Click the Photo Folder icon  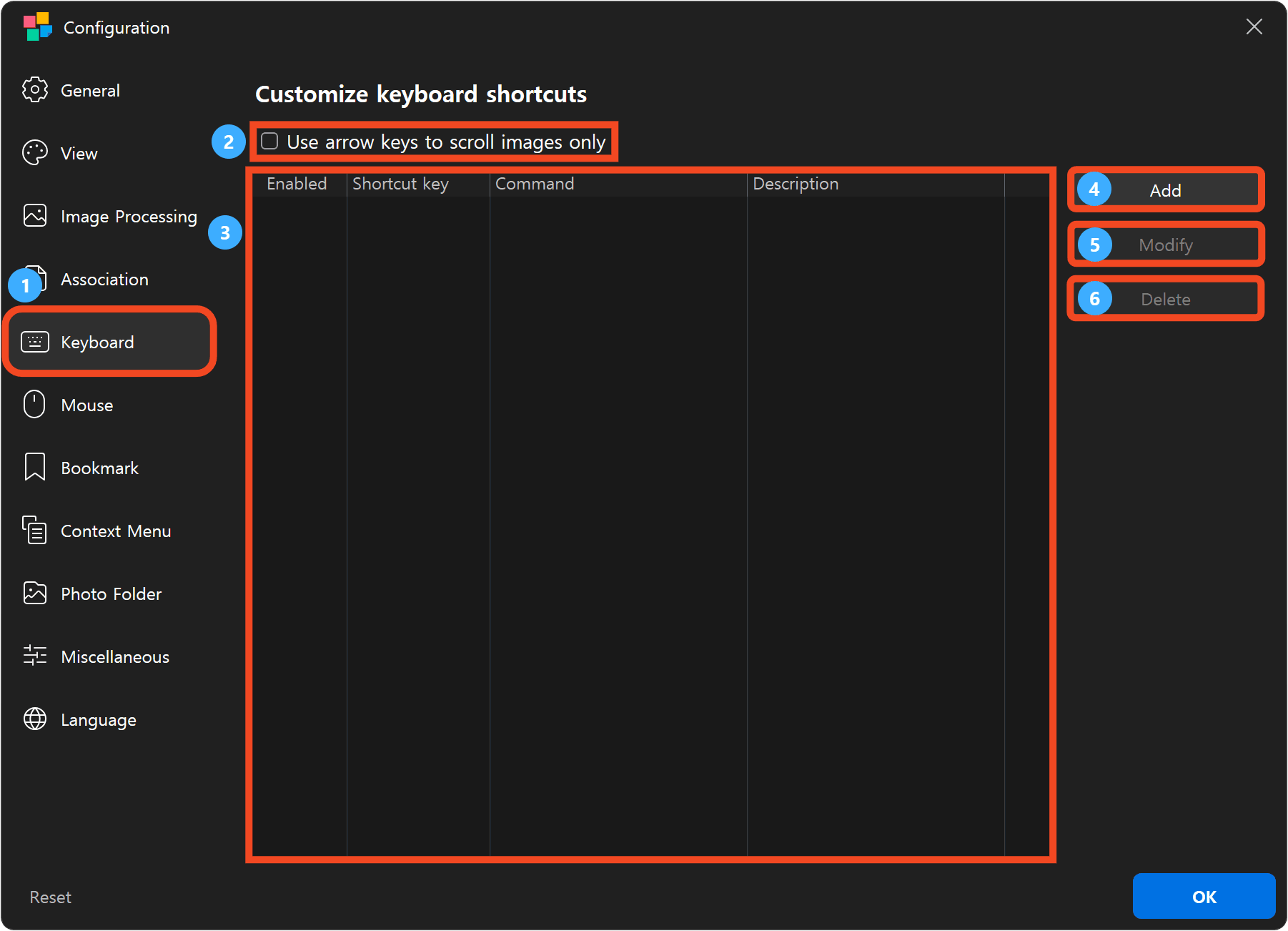35,593
